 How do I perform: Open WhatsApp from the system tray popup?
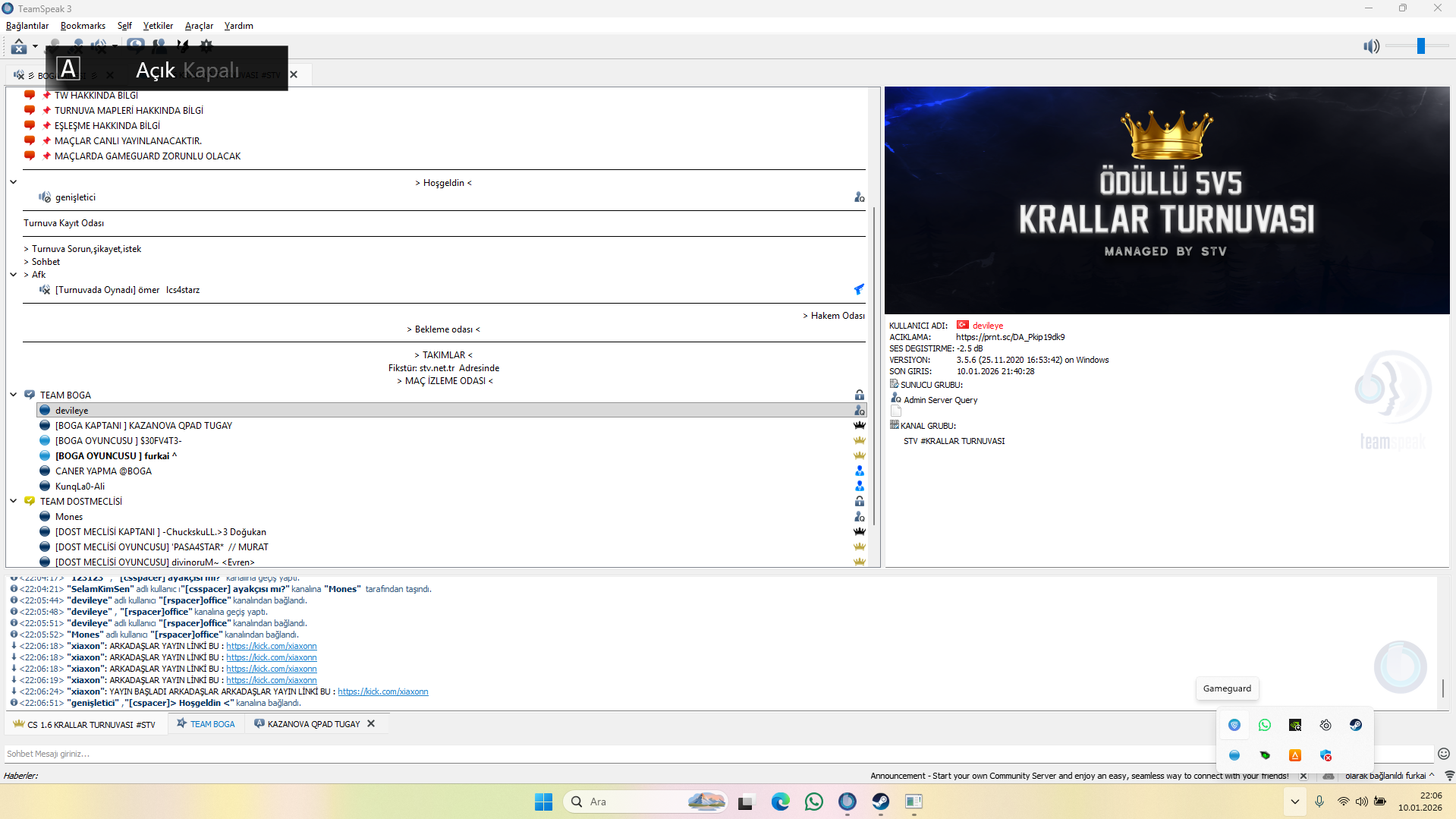[x=1265, y=725]
